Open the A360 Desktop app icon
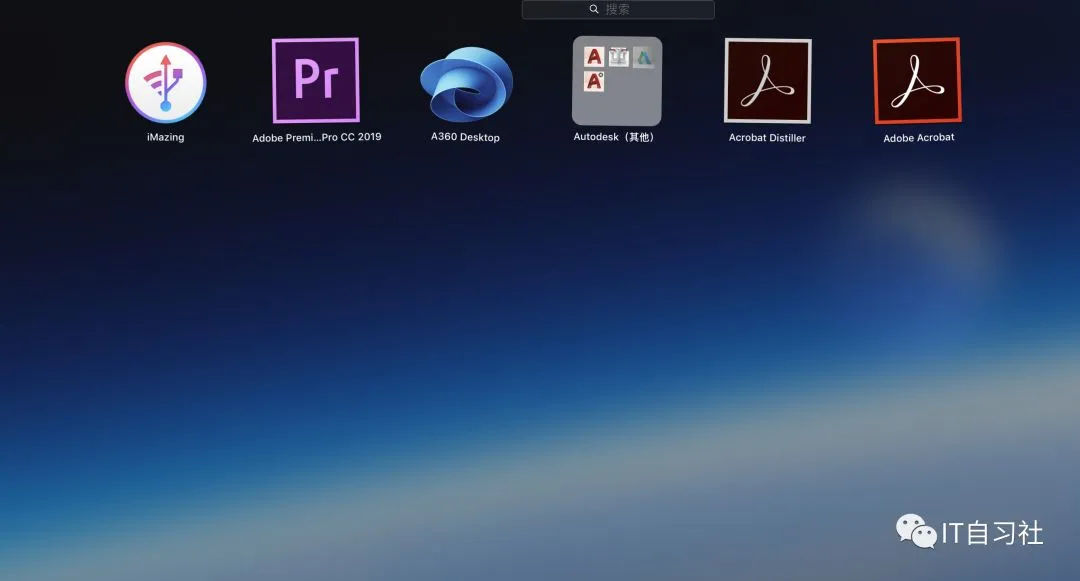Screen dimensions: 1080x581 click(466, 84)
